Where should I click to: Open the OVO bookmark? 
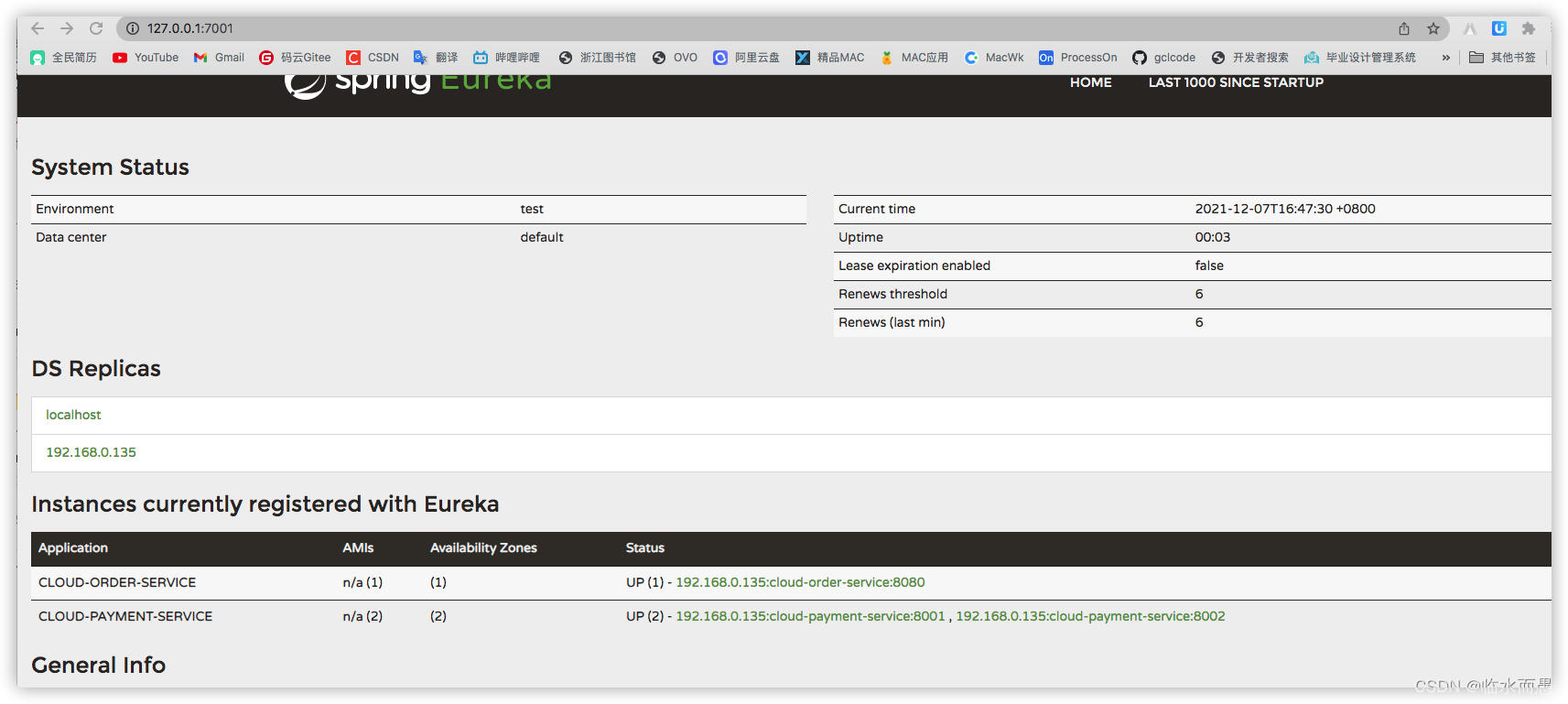tap(675, 58)
